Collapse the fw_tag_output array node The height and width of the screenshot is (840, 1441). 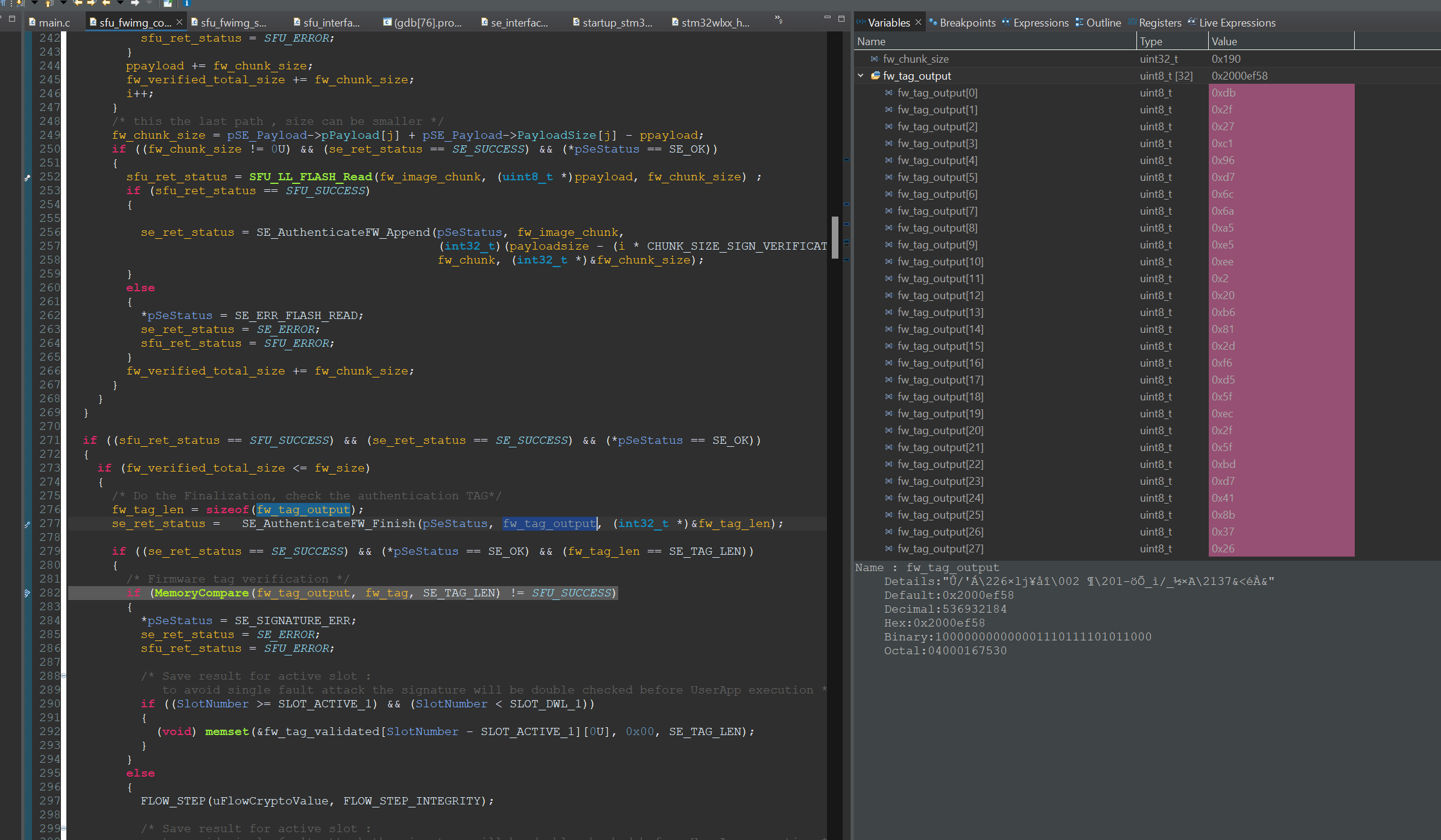pos(861,76)
